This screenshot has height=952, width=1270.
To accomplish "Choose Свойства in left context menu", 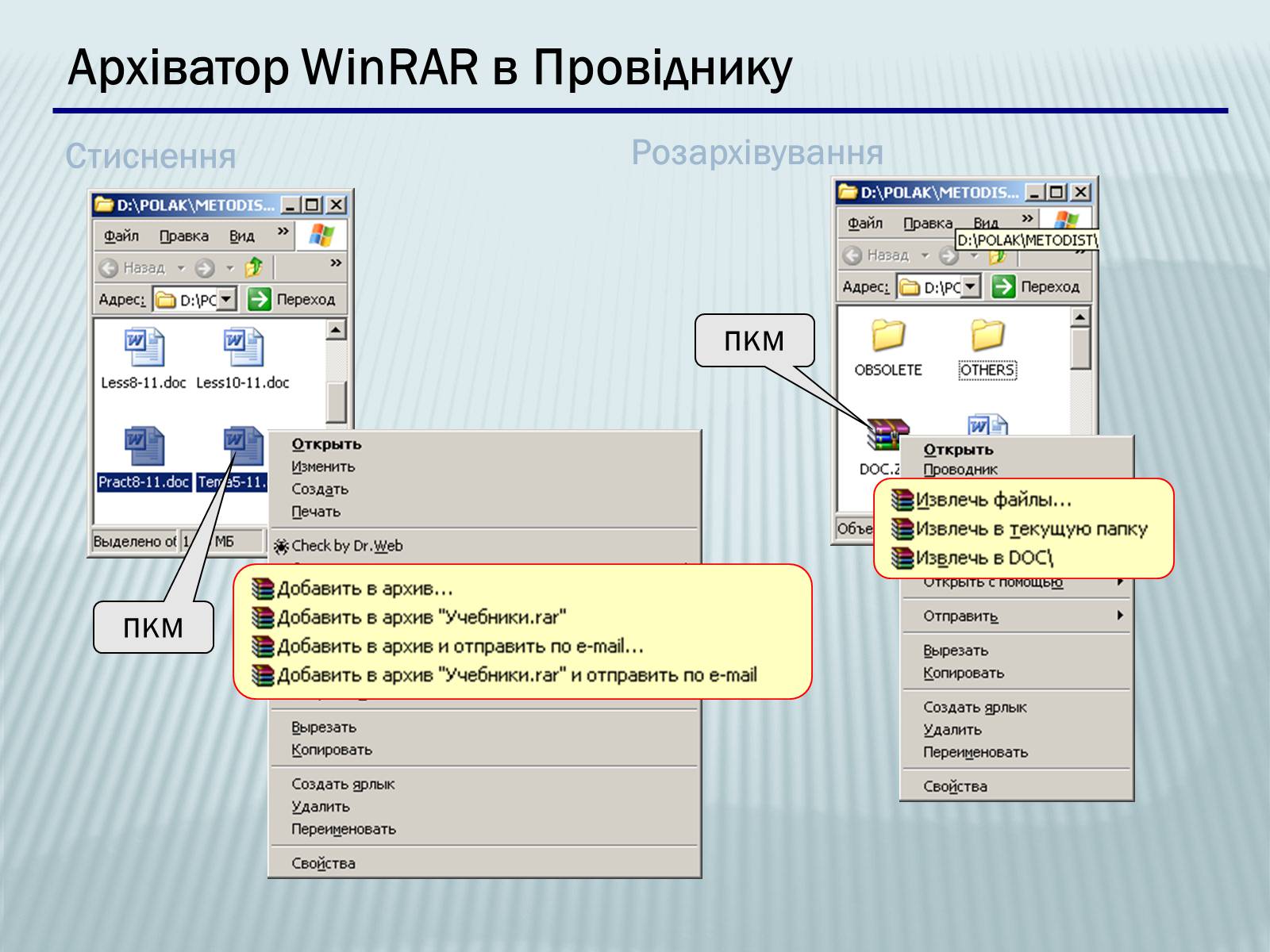I will click(x=323, y=863).
